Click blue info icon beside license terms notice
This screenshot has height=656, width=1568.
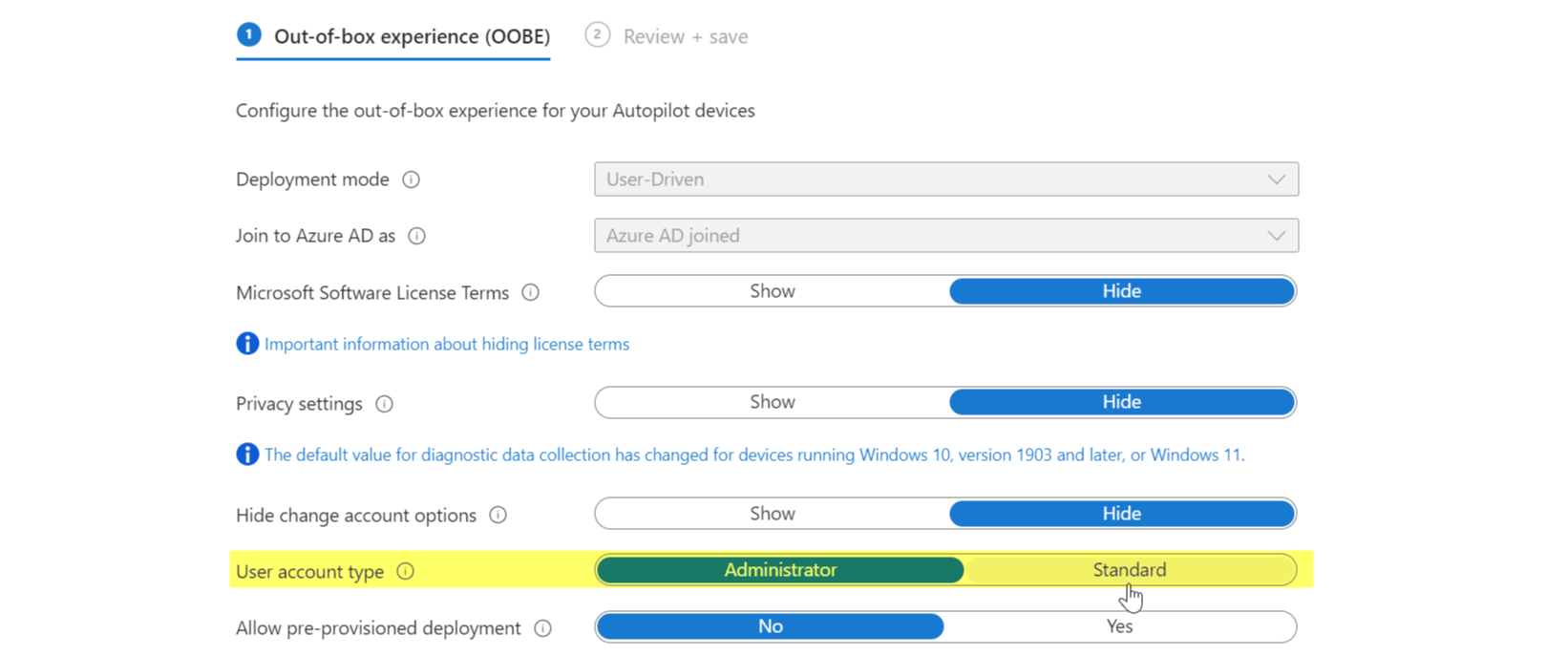pos(247,344)
